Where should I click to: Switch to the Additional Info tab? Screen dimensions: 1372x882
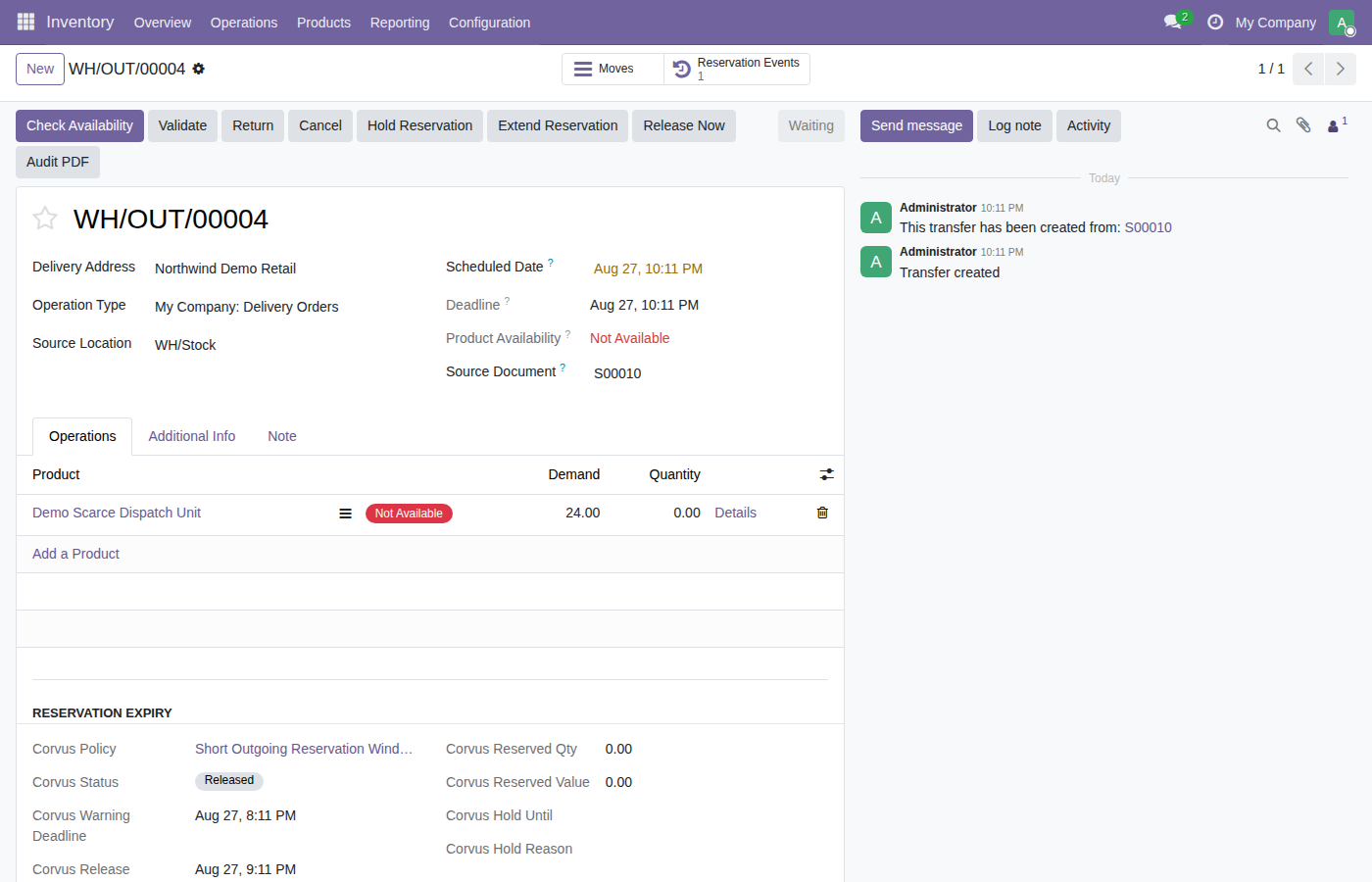(192, 436)
